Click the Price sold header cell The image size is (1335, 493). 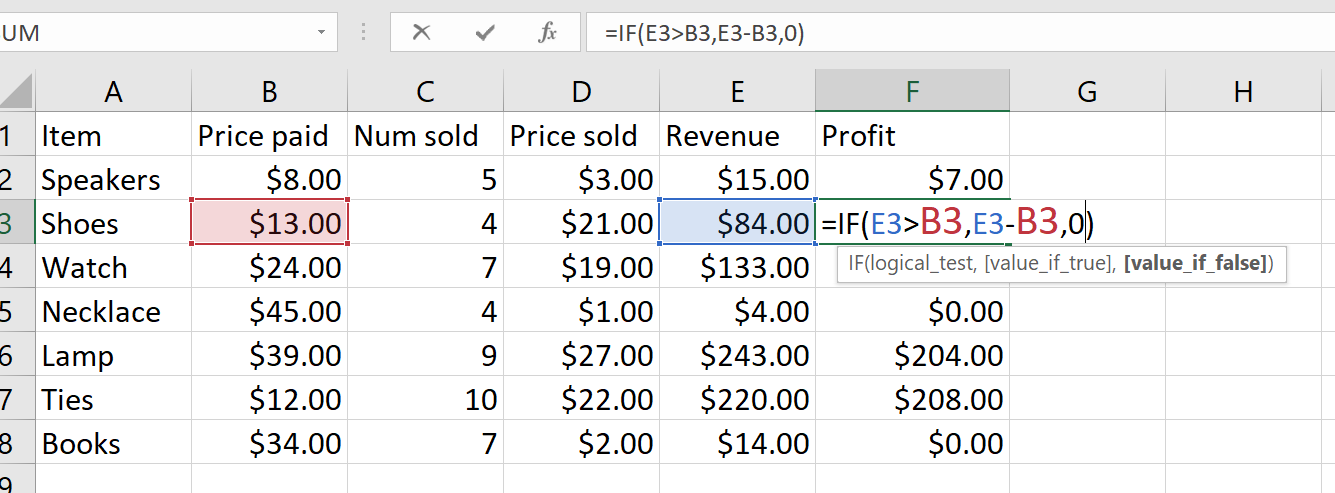[x=581, y=135]
